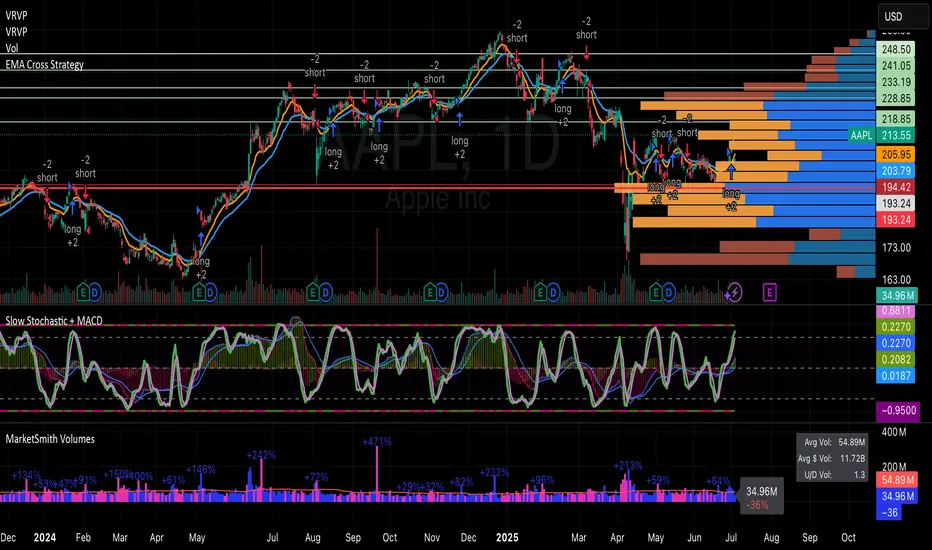Screen dimensions: 932x550
Task: Click the 228.85 price label
Action: click(896, 98)
